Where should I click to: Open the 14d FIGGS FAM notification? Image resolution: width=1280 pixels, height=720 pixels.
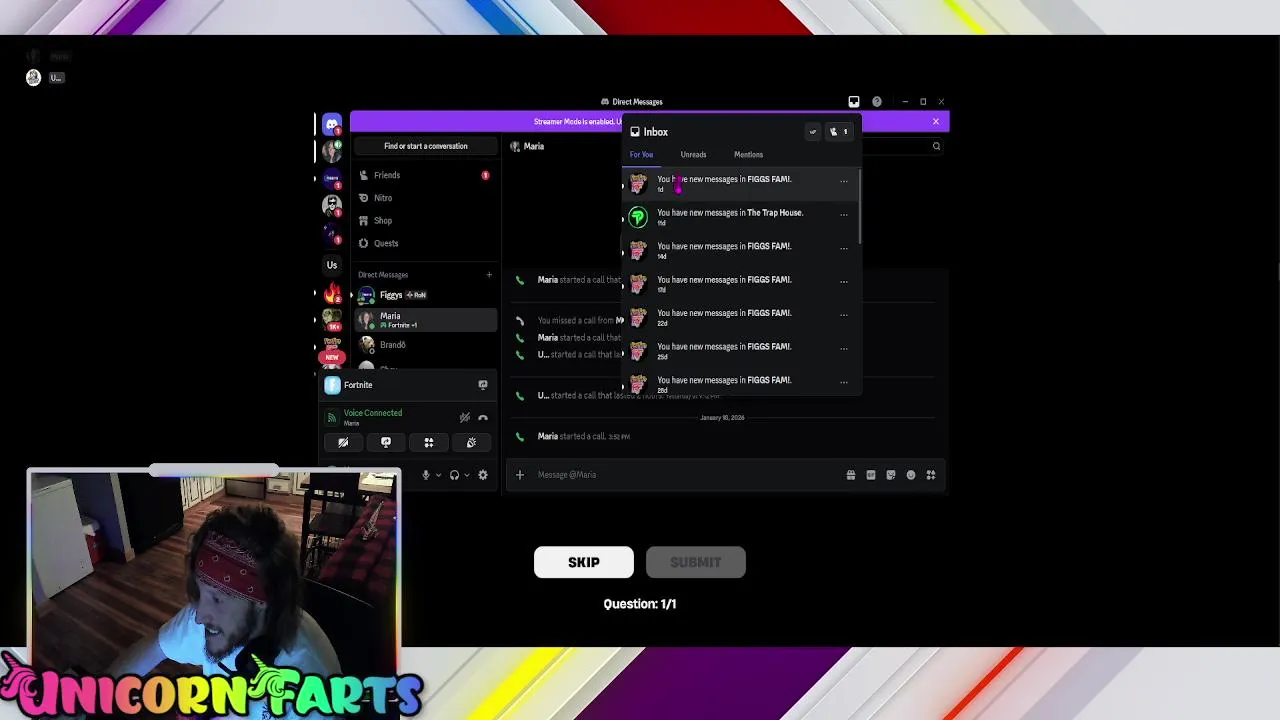pos(738,250)
